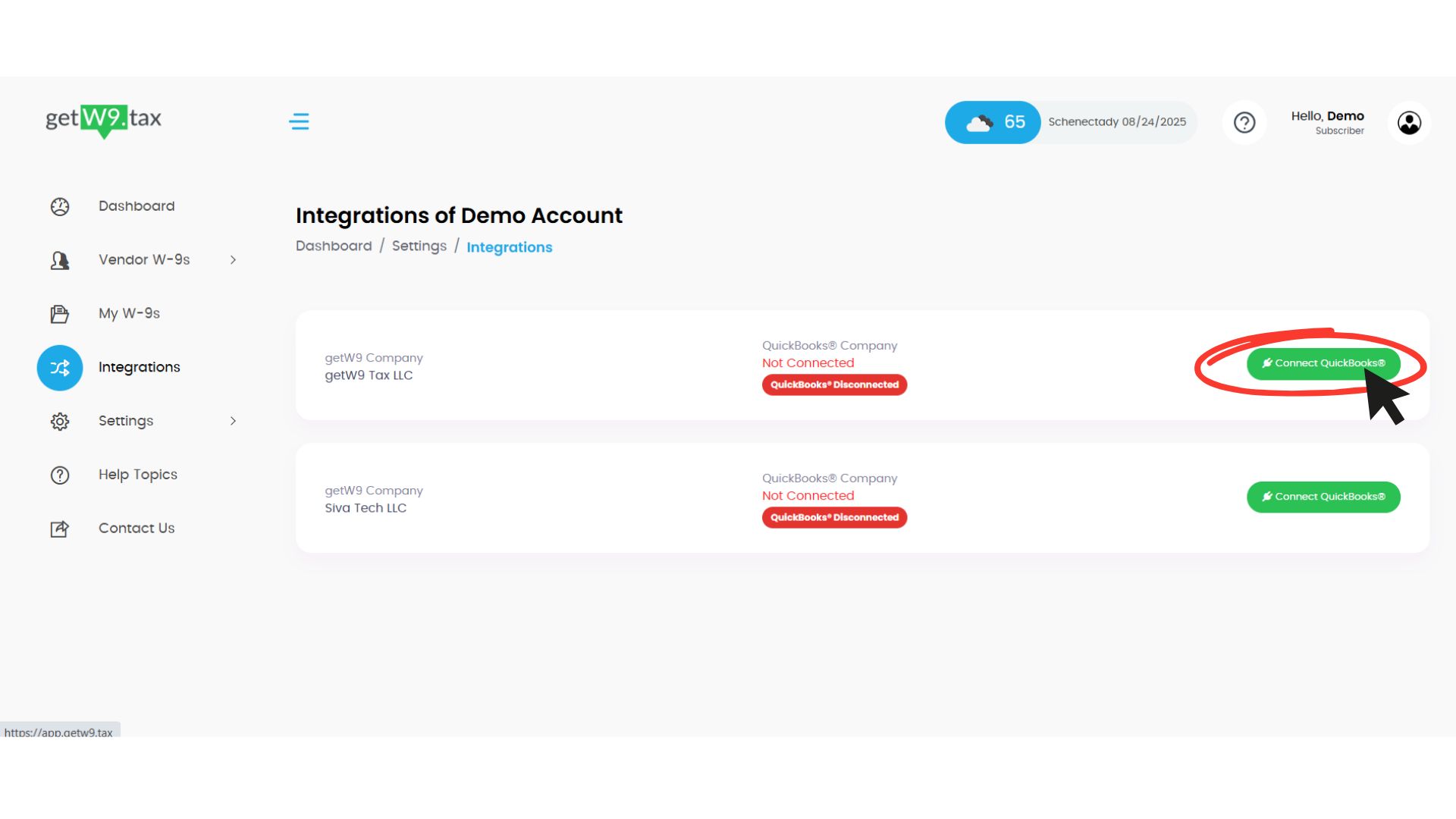Click the cloud weather icon
The width and height of the screenshot is (1456, 819).
[979, 122]
